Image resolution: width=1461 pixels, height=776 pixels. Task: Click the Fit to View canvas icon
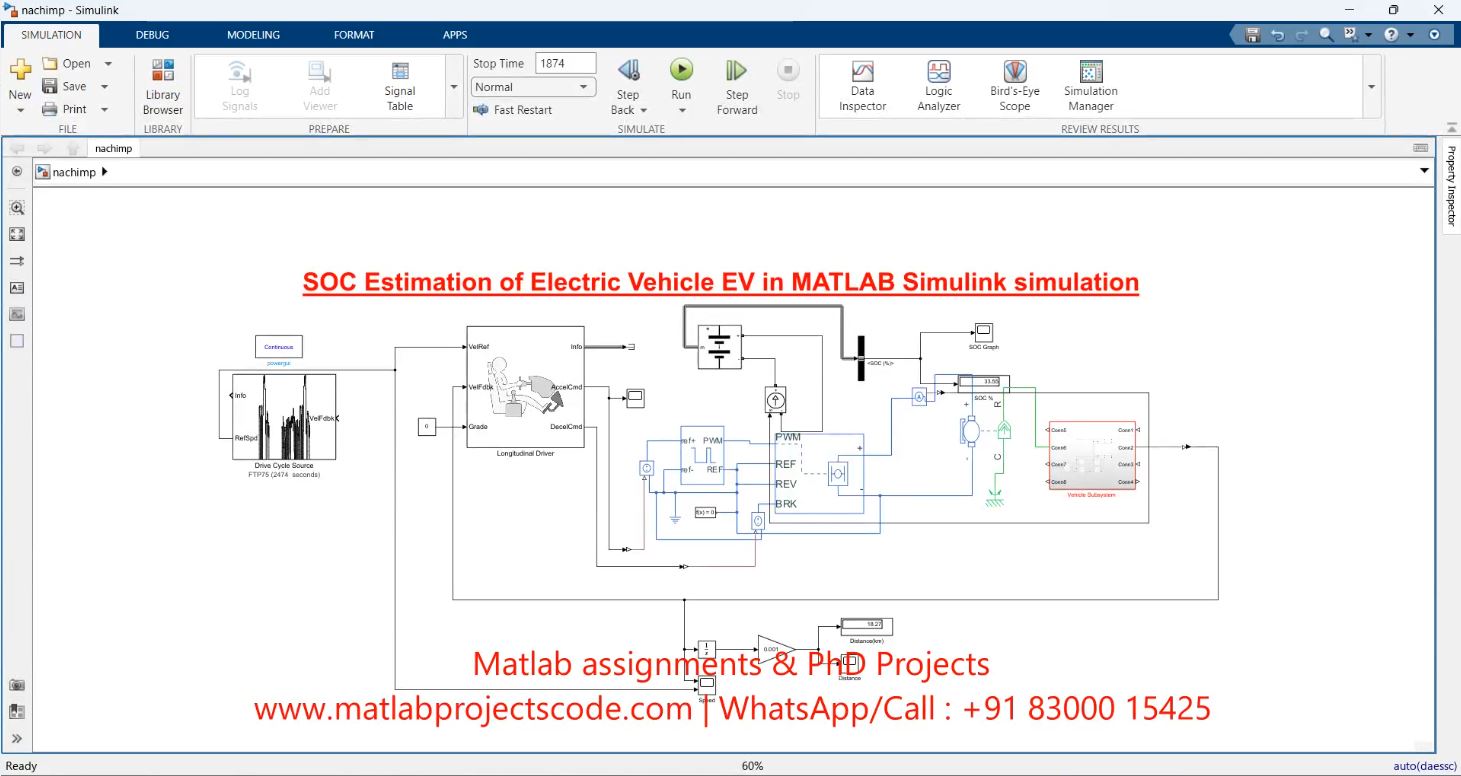tap(17, 234)
